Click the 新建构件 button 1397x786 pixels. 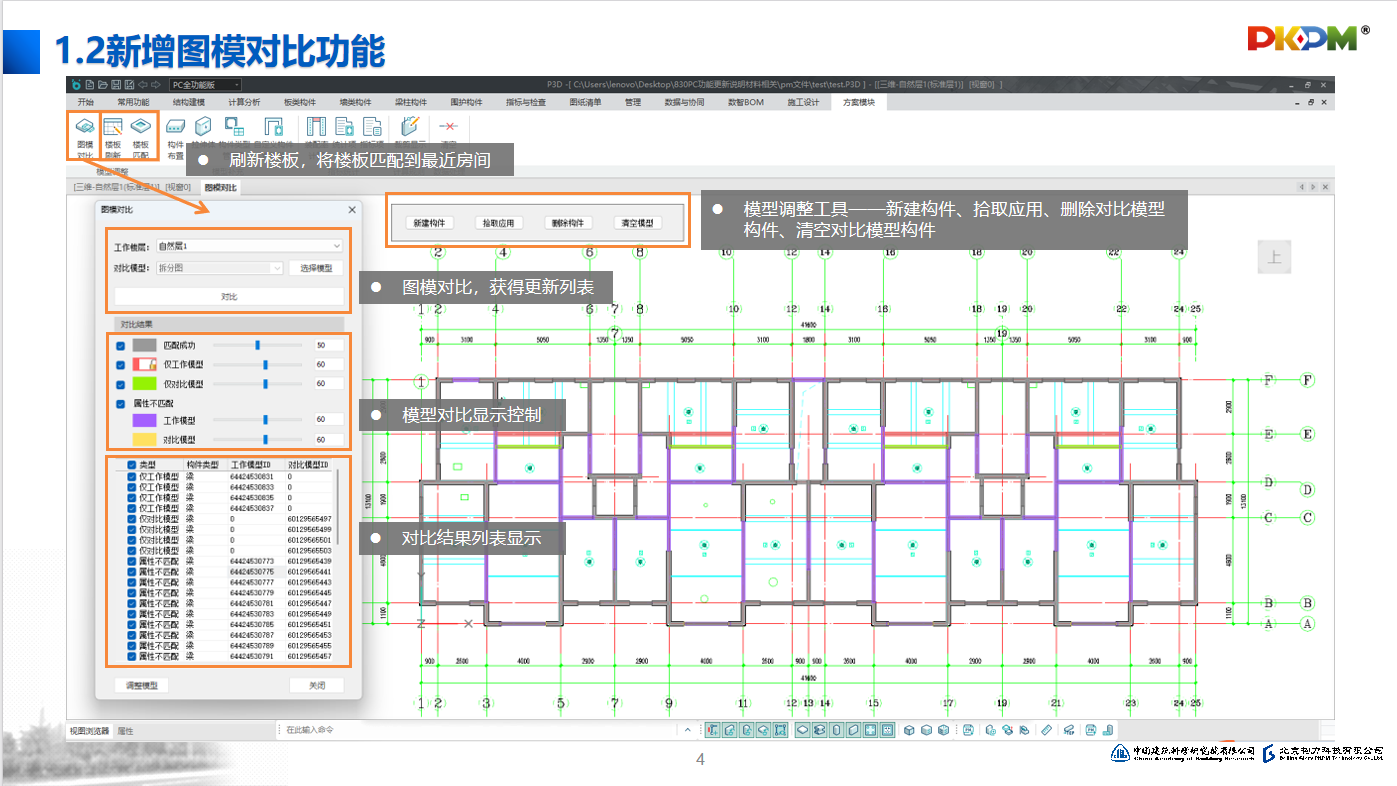[x=429, y=223]
